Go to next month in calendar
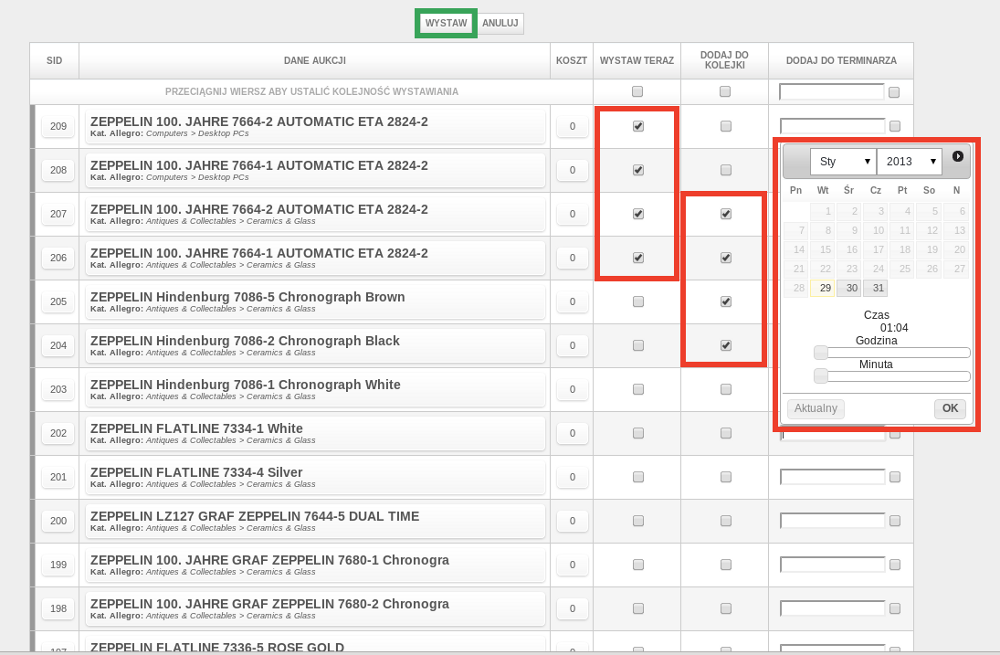This screenshot has width=1000, height=655. 957,156
